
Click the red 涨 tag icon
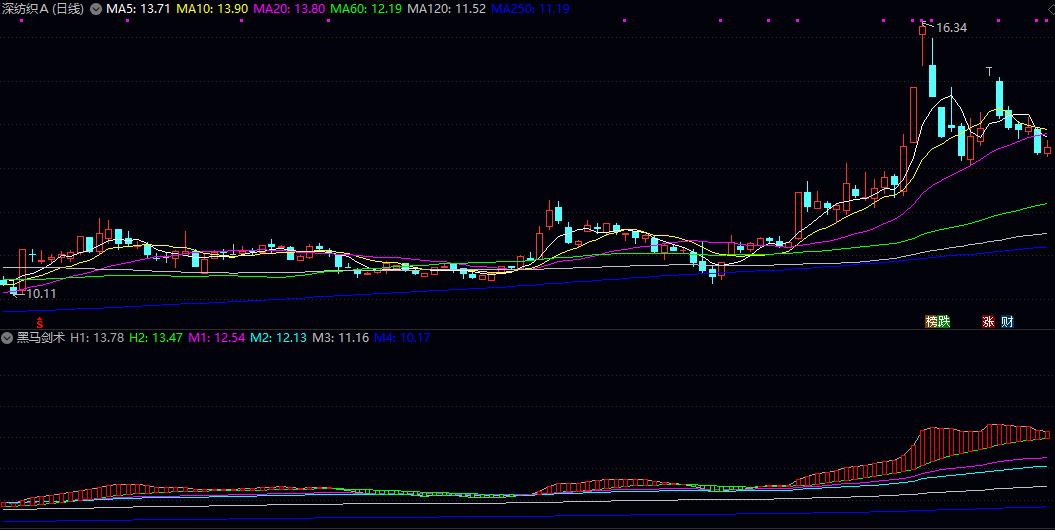coord(988,321)
